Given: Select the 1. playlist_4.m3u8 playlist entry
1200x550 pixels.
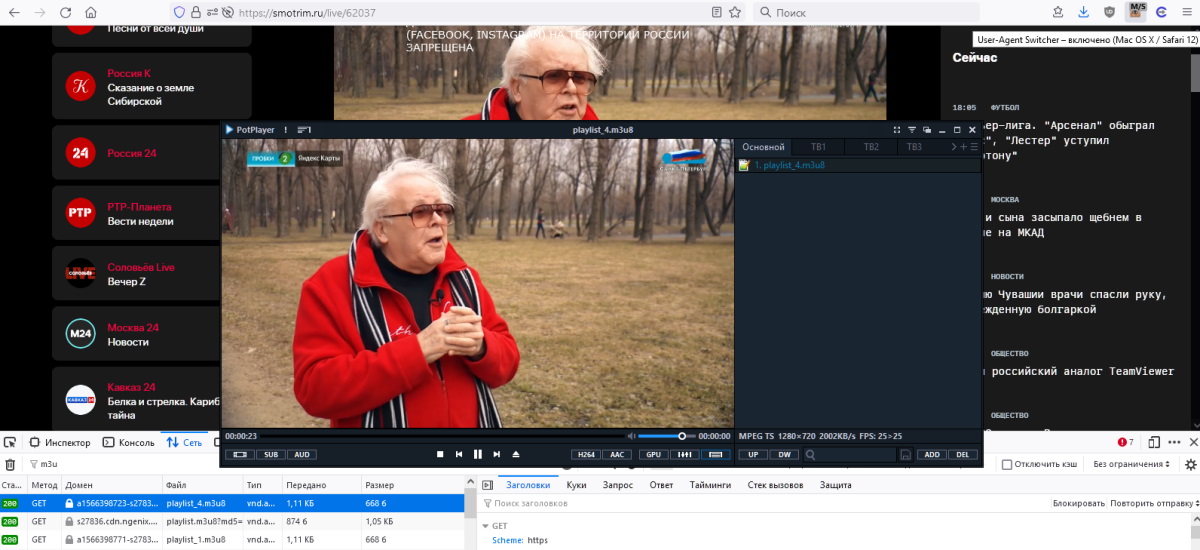Looking at the screenshot, I should click(x=858, y=165).
